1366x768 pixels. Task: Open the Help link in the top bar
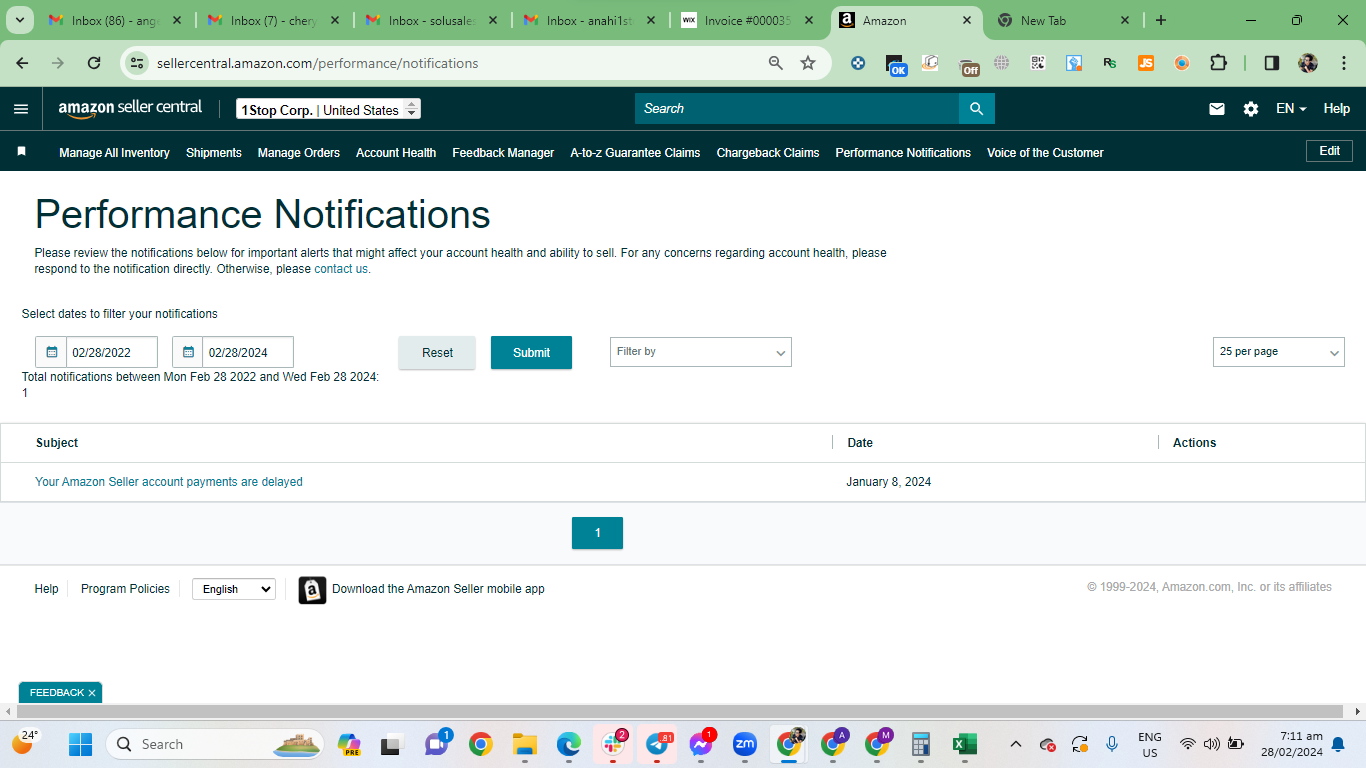(1337, 109)
